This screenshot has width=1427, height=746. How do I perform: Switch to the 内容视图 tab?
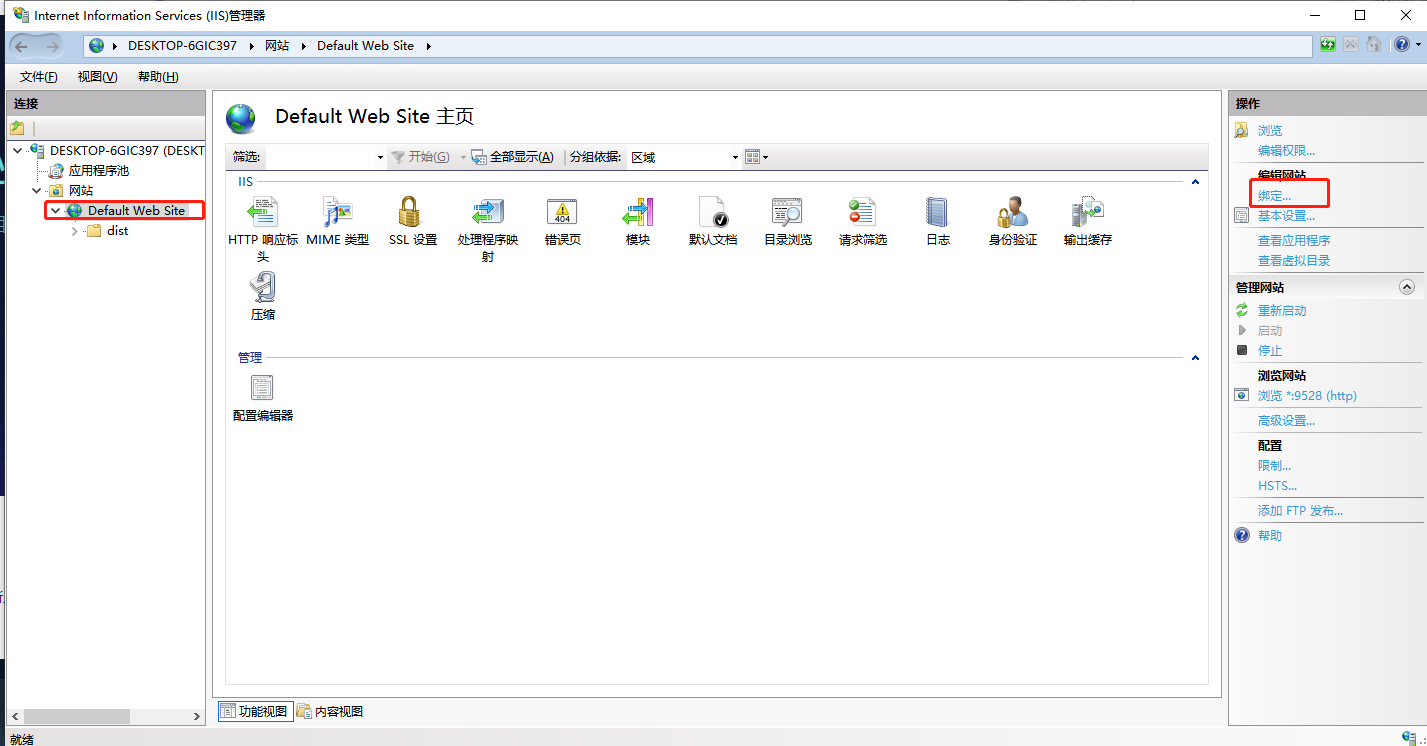coord(330,712)
